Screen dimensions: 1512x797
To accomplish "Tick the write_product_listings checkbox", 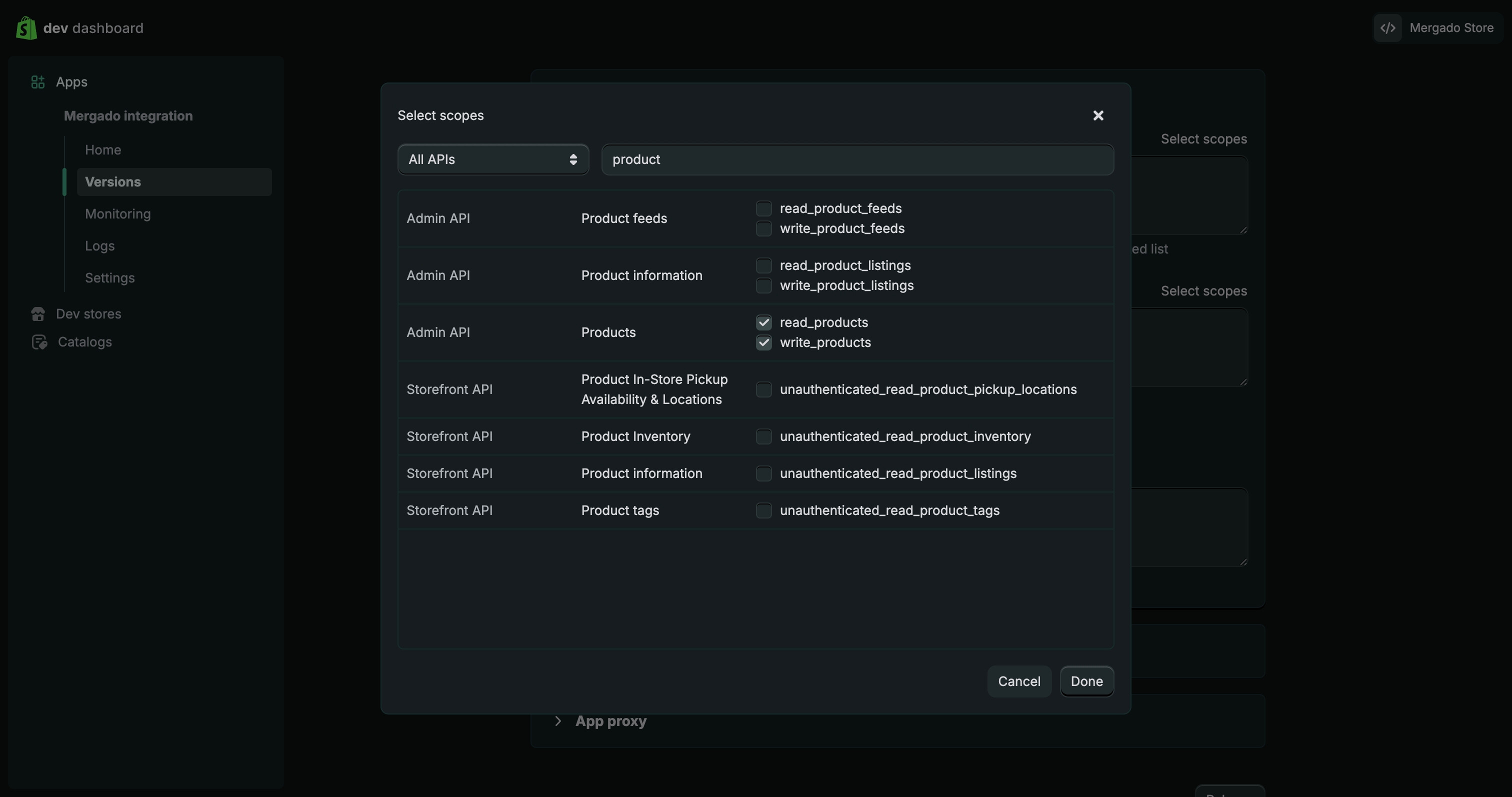I will tap(763, 286).
